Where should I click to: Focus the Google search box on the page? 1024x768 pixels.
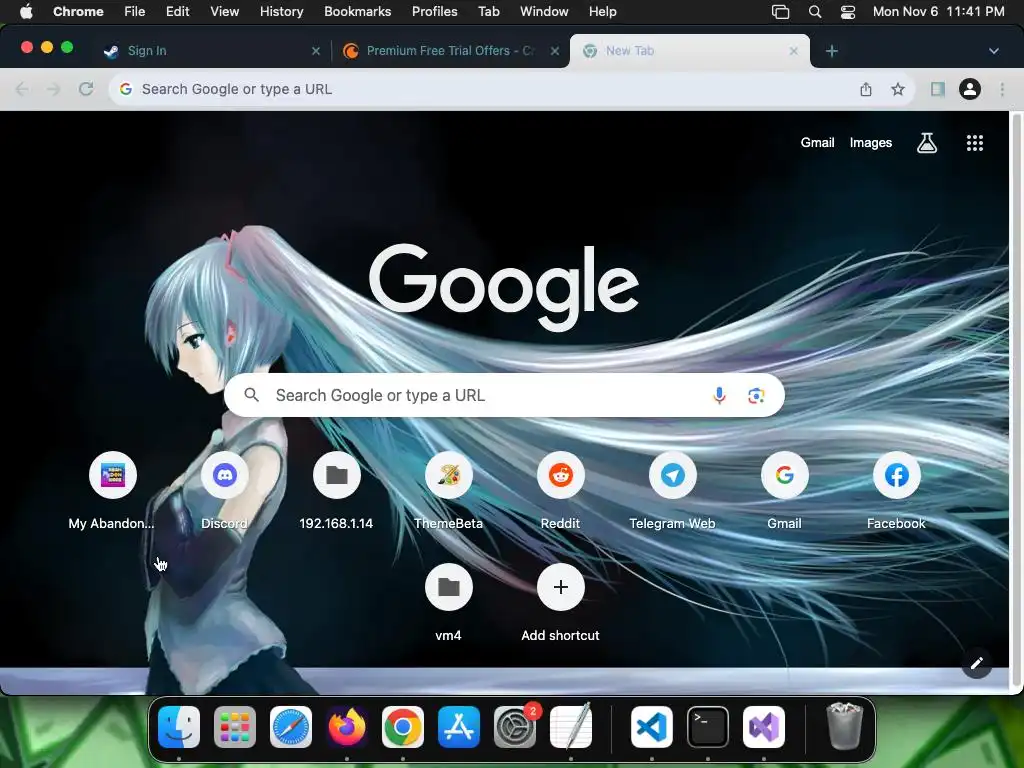(504, 395)
